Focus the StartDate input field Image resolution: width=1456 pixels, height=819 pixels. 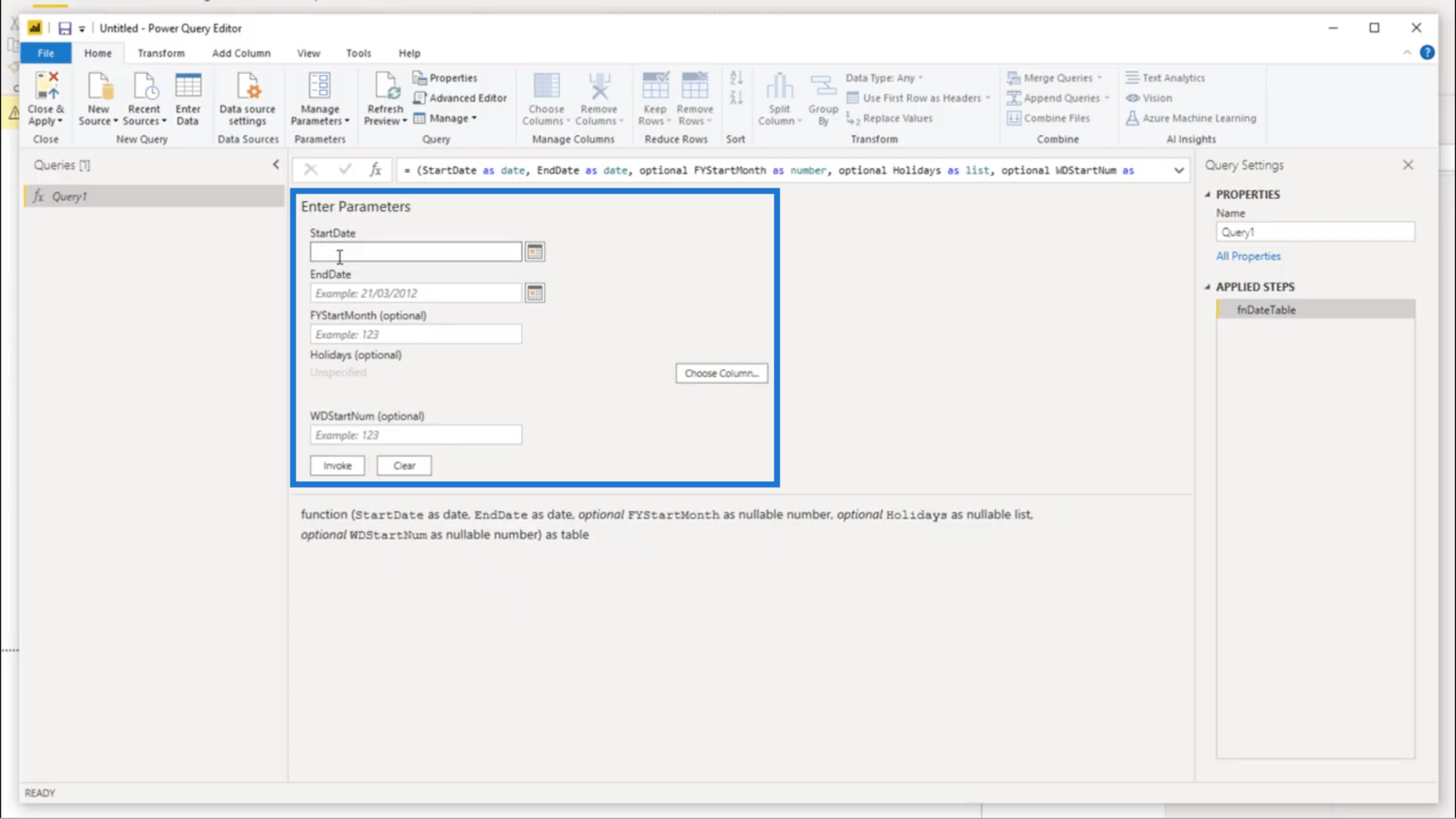(x=416, y=252)
